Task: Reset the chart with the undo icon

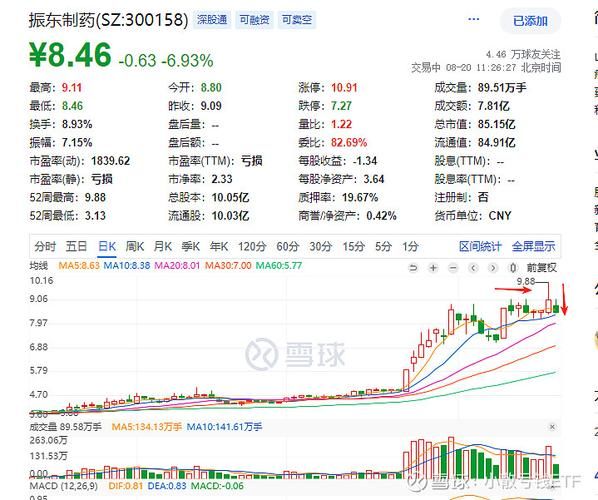Action: pos(413,268)
